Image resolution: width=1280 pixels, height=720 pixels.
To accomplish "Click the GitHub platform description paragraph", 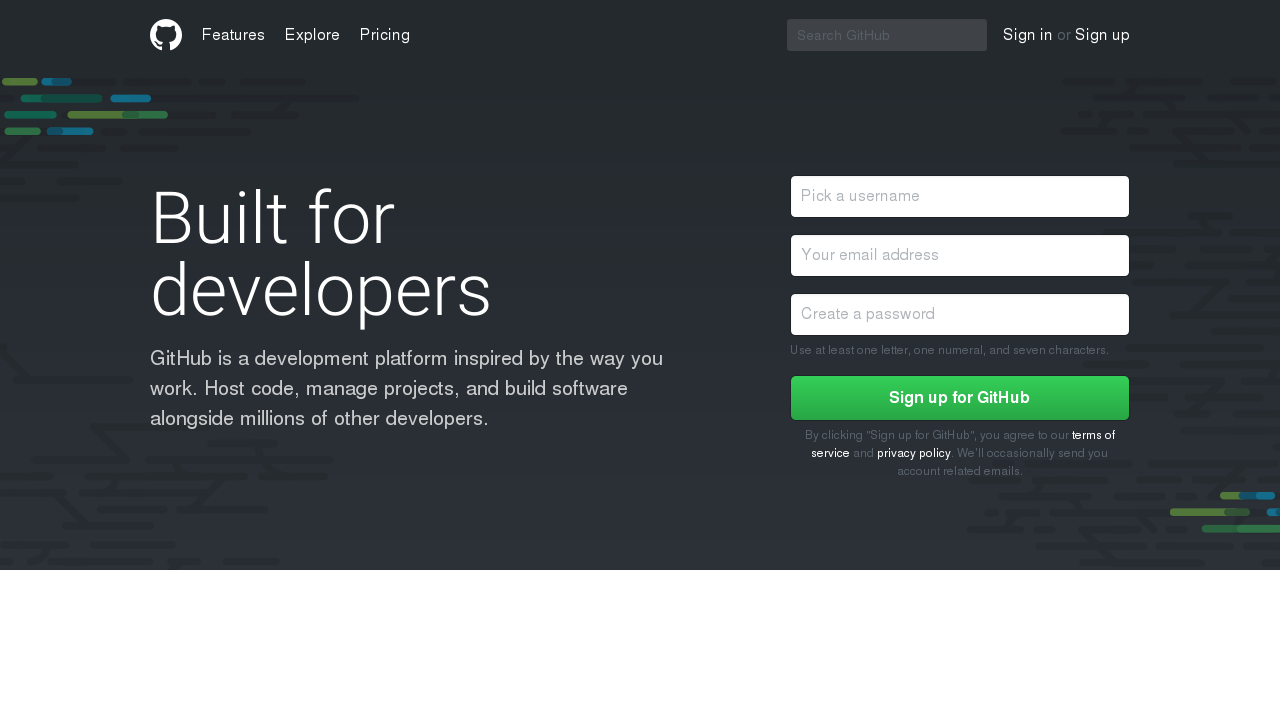I will click(407, 388).
